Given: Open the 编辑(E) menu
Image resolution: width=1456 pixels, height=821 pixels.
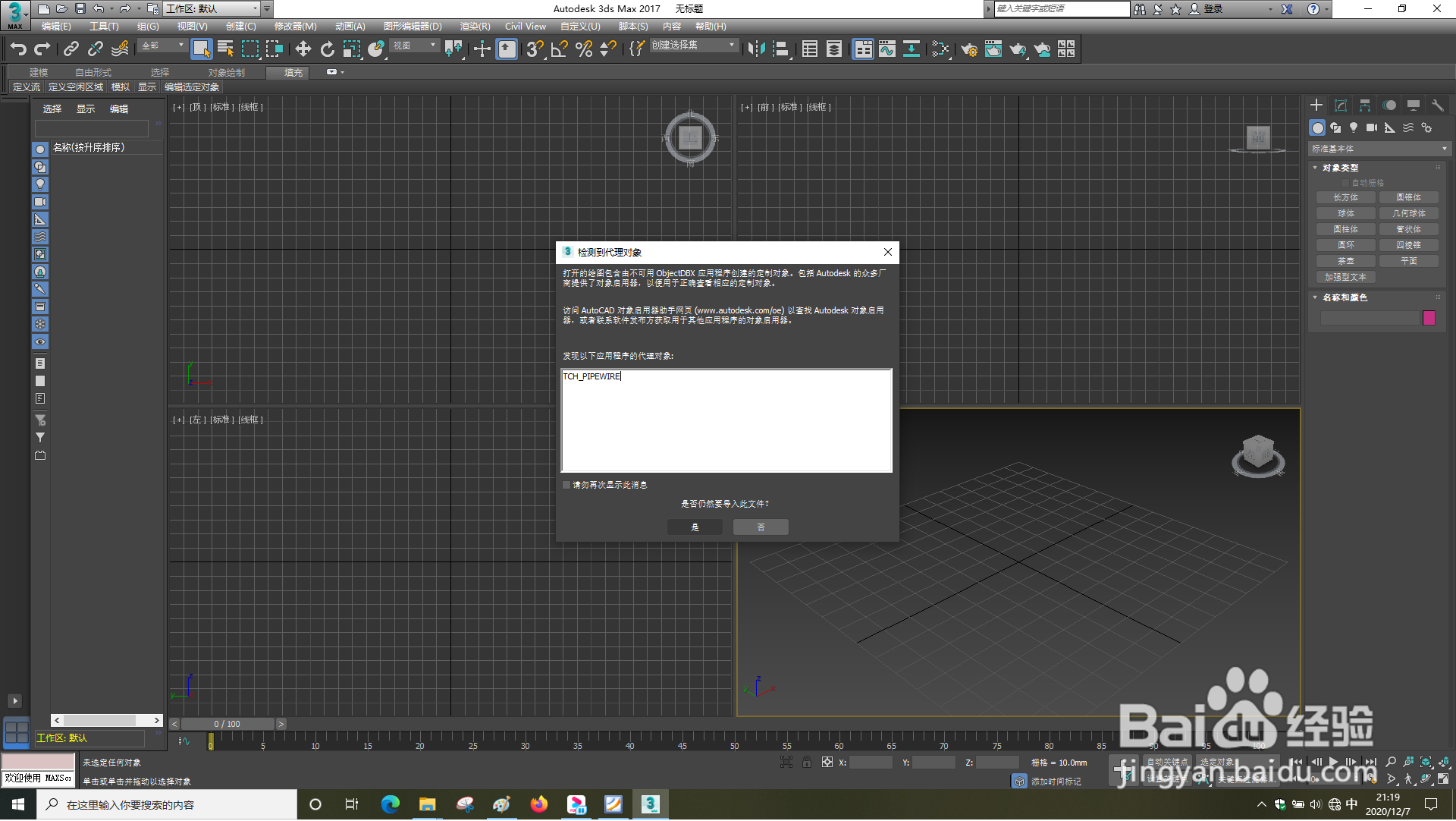Looking at the screenshot, I should (x=56, y=27).
